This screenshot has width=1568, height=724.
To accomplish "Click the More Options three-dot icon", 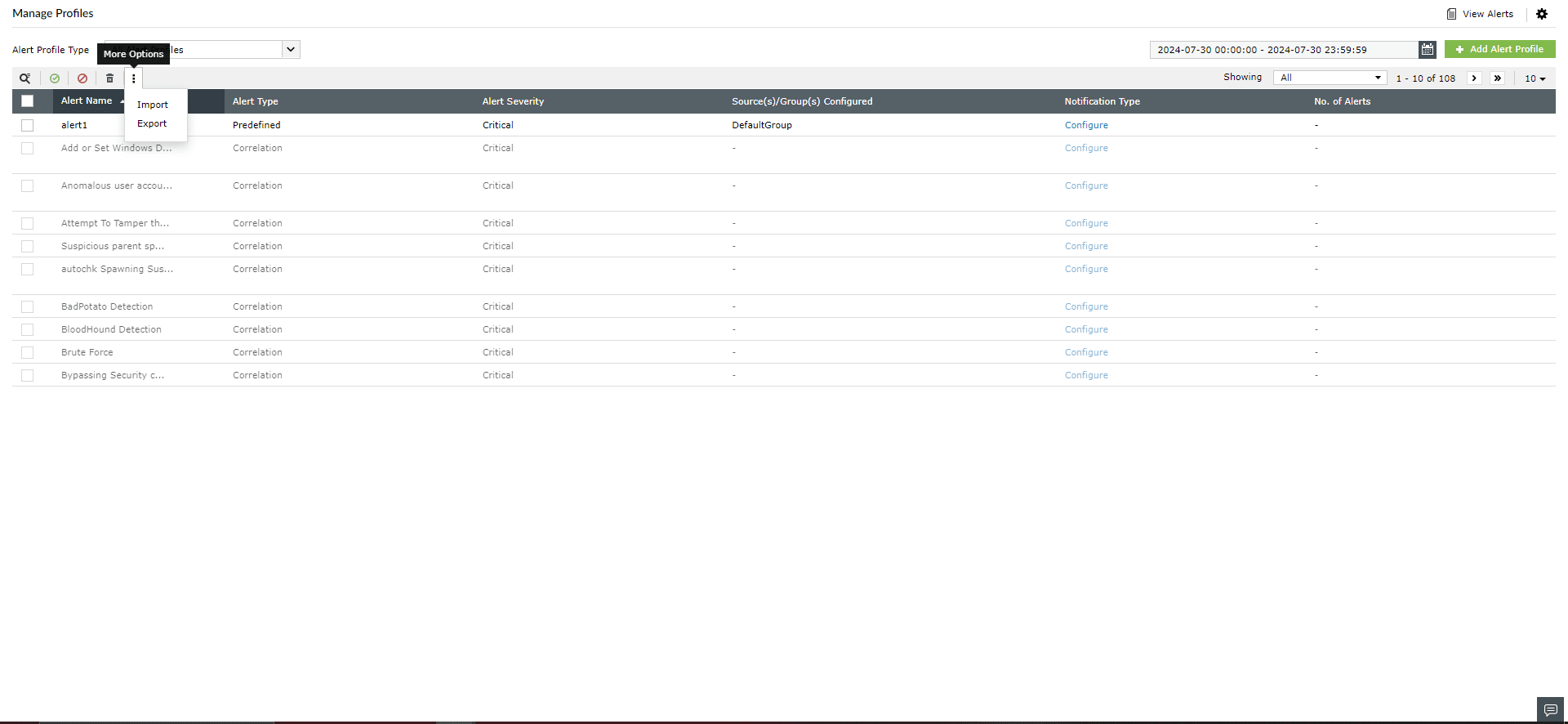I will point(134,78).
